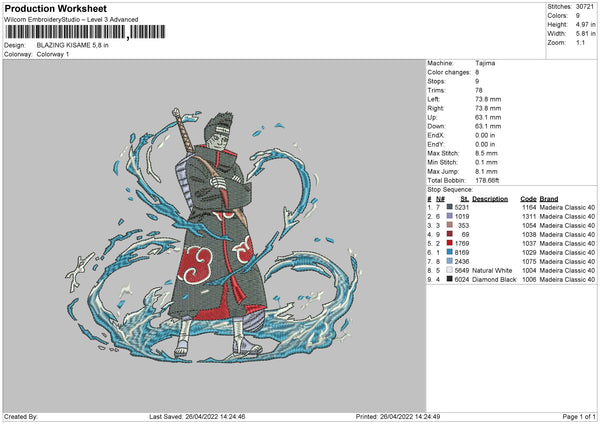
Task: Click thread code '1164' in stop row 1
Action: click(529, 207)
